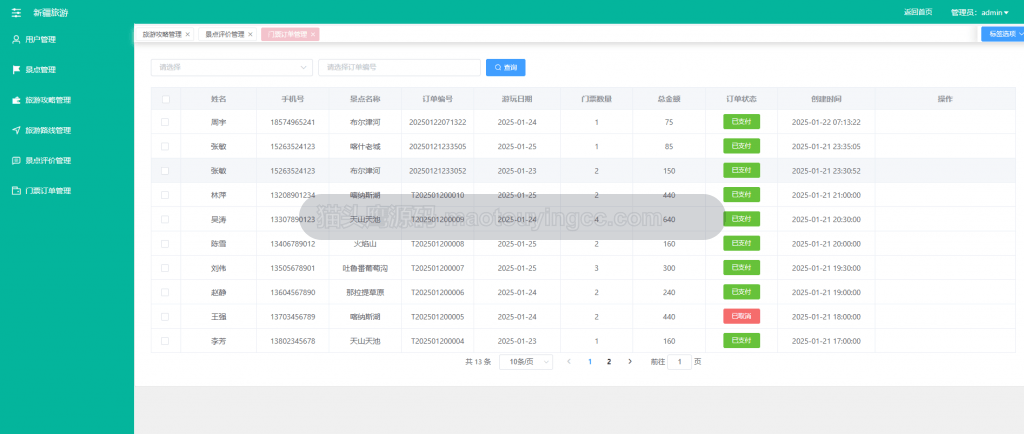Click the 新疆旅游 site title
The width and height of the screenshot is (1024, 434).
[50, 12]
